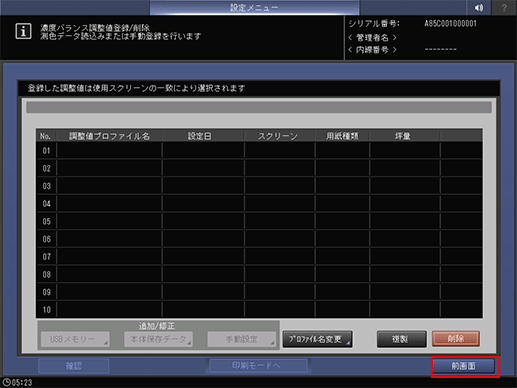The image size is (517, 388).
Task: Select the 設定メニュー tab
Action: click(254, 7)
